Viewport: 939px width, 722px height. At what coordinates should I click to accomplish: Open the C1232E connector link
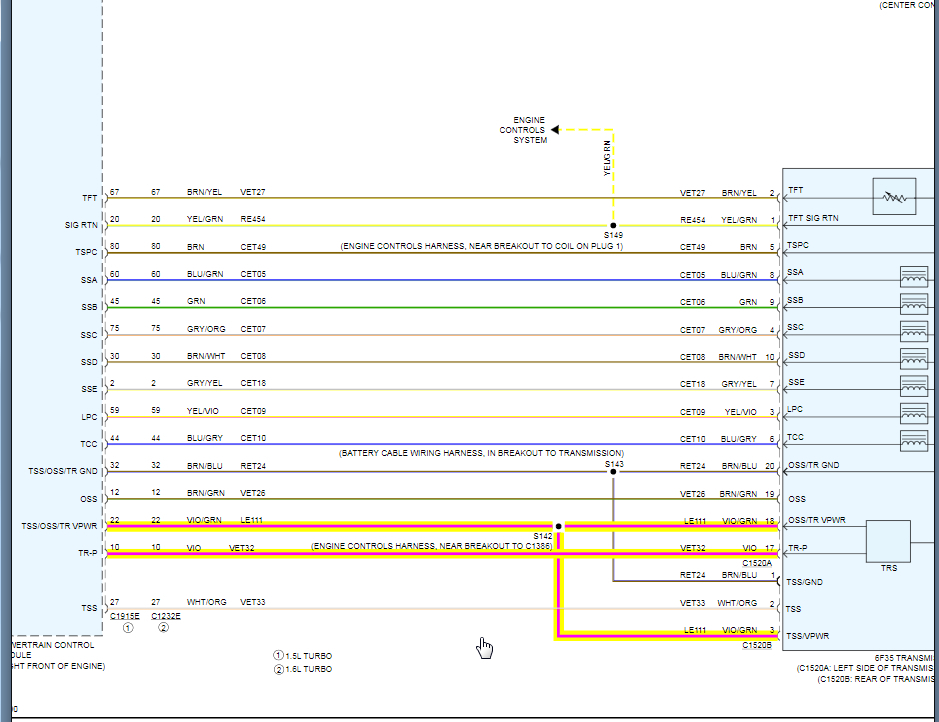166,616
